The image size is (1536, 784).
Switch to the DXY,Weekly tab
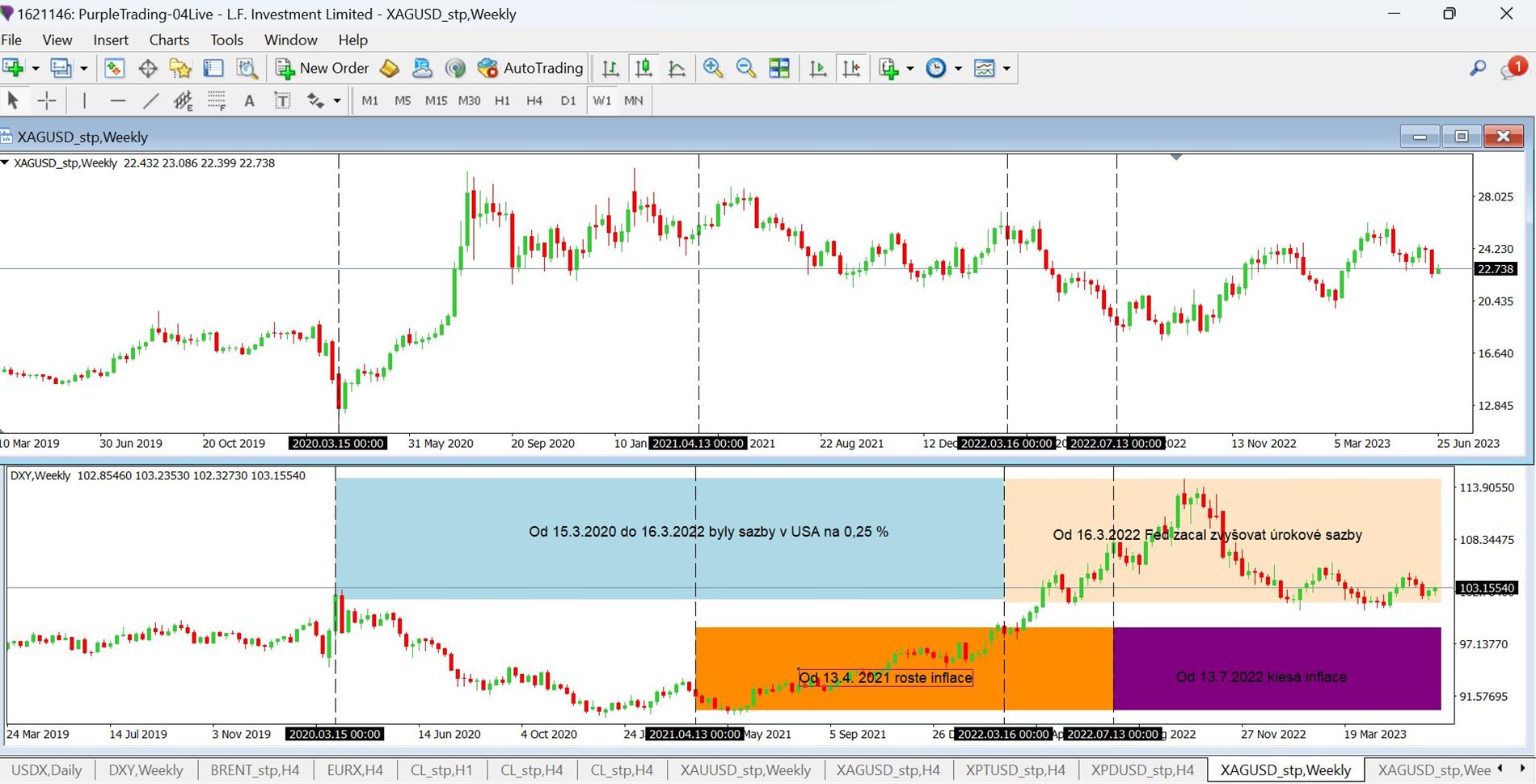[x=146, y=770]
